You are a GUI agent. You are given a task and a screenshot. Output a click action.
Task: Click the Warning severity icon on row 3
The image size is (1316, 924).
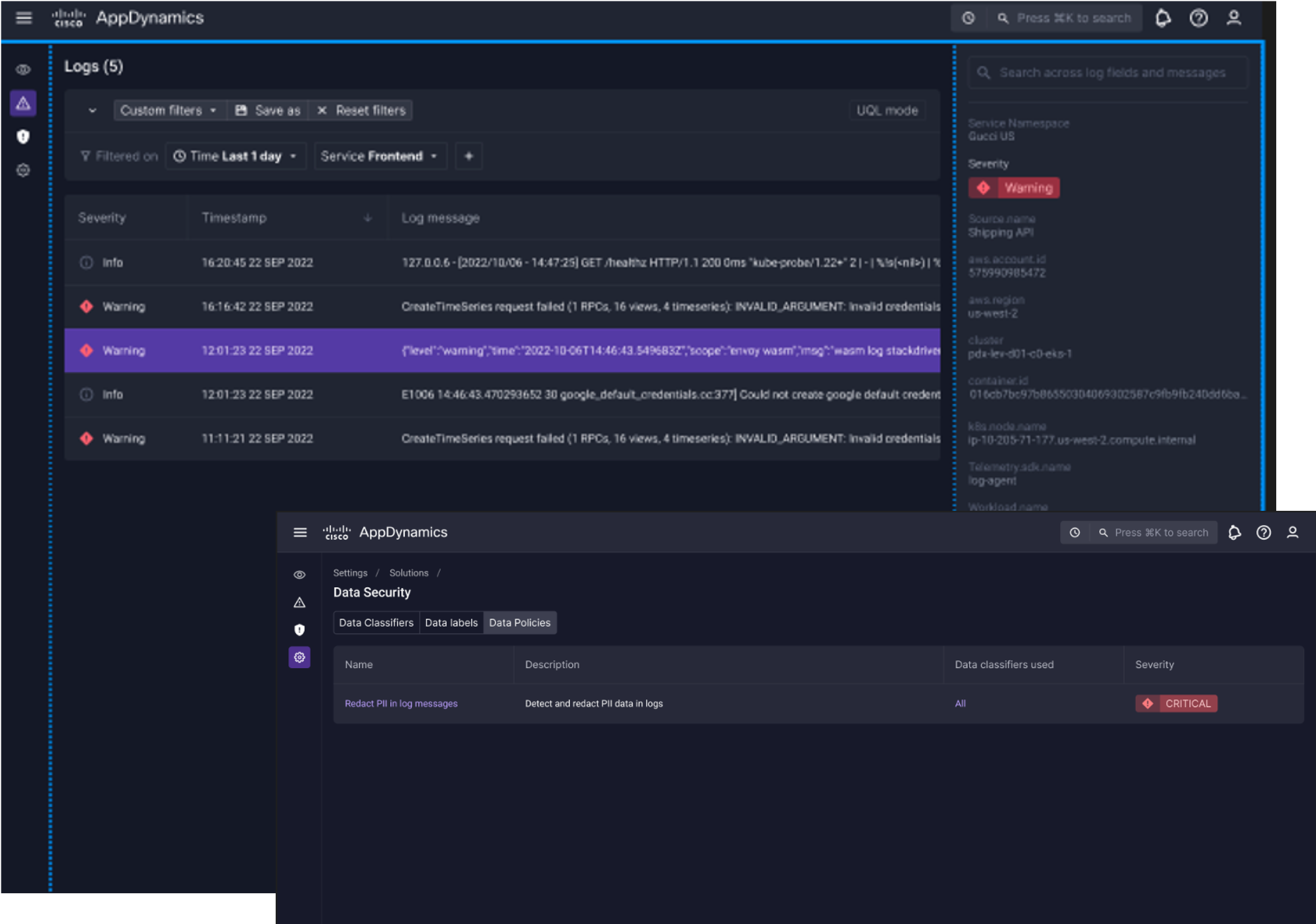click(x=87, y=350)
